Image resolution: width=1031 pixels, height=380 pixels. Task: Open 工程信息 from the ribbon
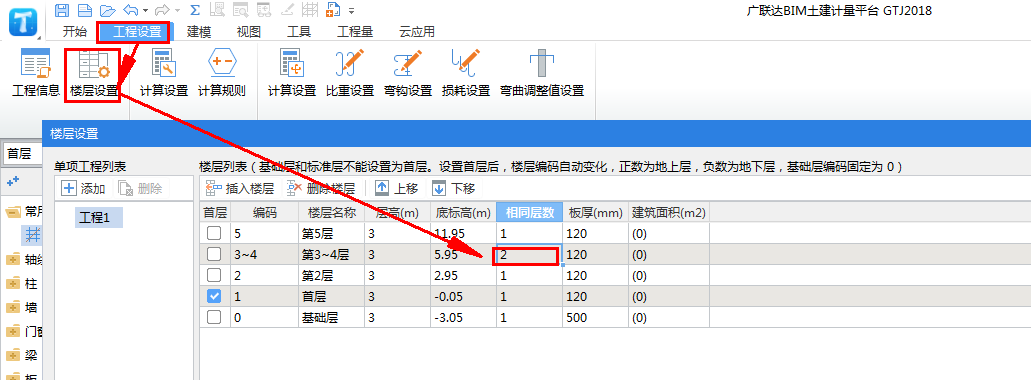point(36,74)
